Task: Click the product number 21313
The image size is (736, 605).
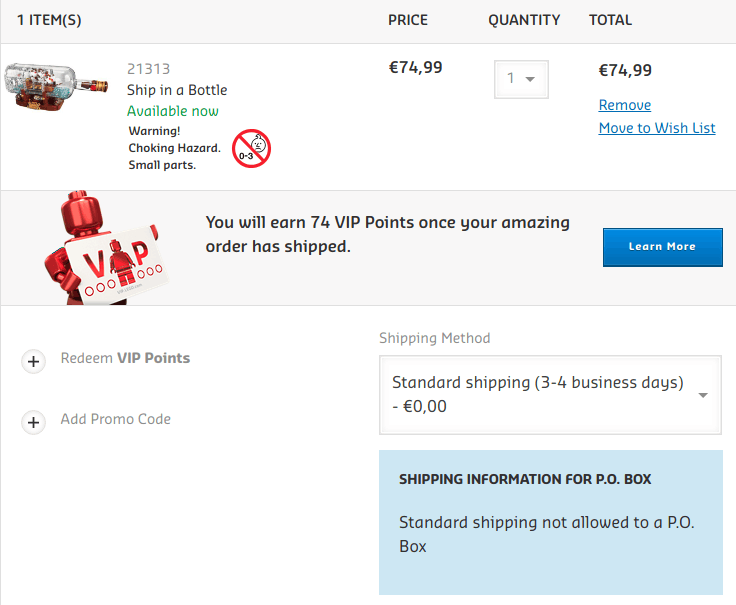Action: pyautogui.click(x=148, y=69)
